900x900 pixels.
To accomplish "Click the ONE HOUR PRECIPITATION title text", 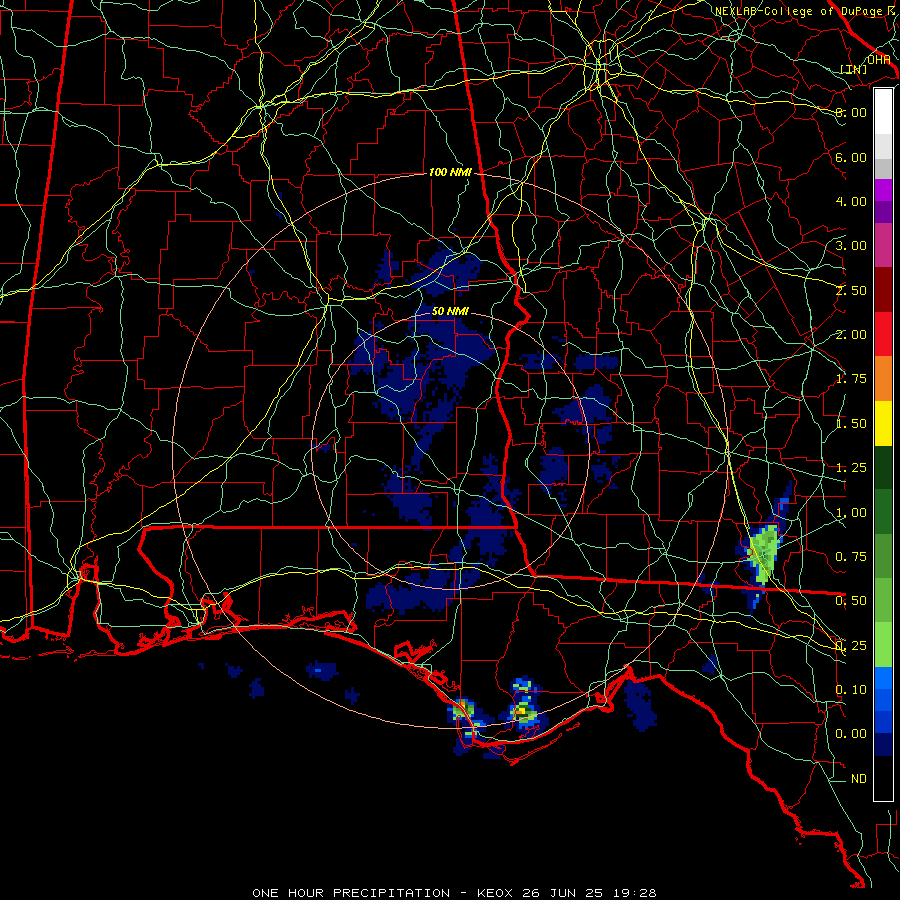I will (x=351, y=893).
